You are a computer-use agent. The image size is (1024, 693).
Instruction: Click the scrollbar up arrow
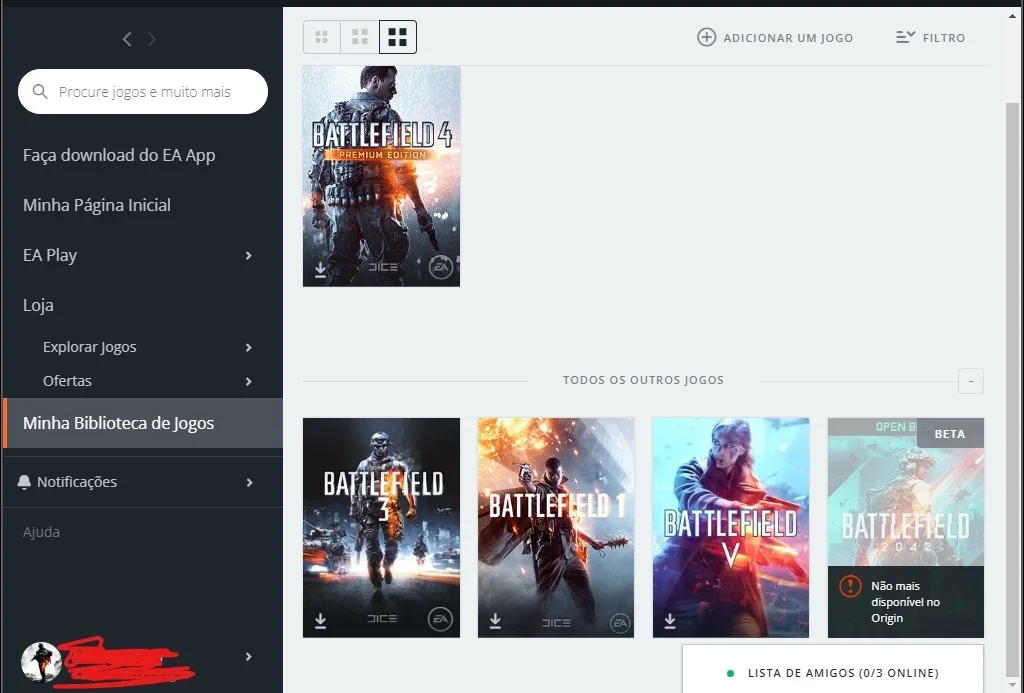pyautogui.click(x=1012, y=15)
